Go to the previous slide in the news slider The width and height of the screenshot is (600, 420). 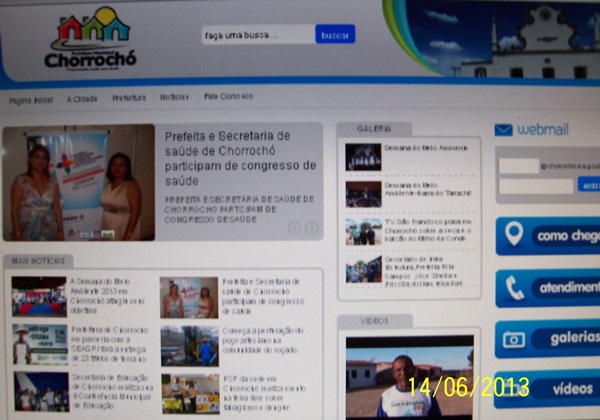pyautogui.click(x=295, y=228)
